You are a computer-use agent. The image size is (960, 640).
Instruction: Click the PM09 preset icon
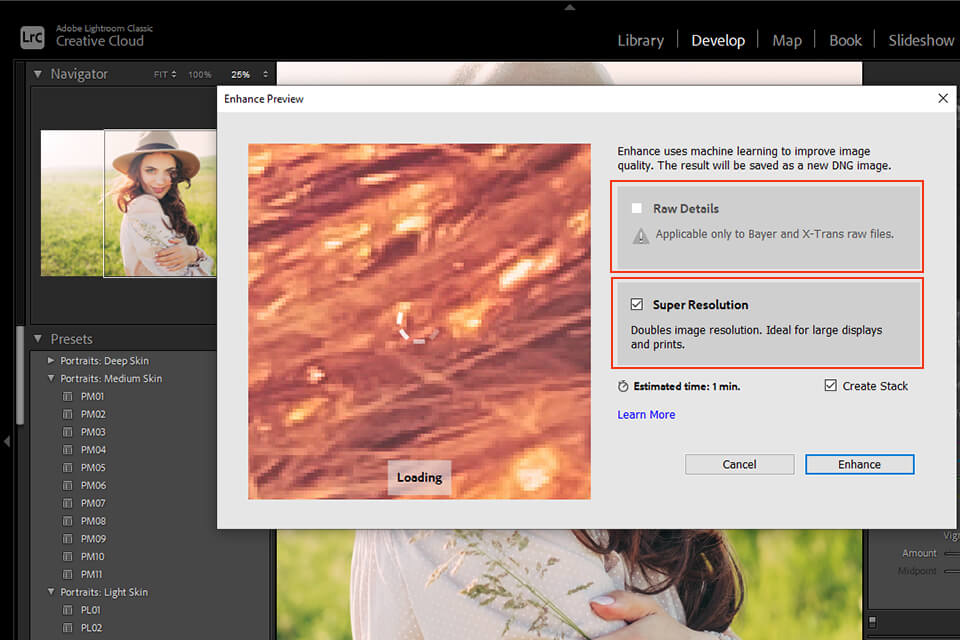[67, 538]
